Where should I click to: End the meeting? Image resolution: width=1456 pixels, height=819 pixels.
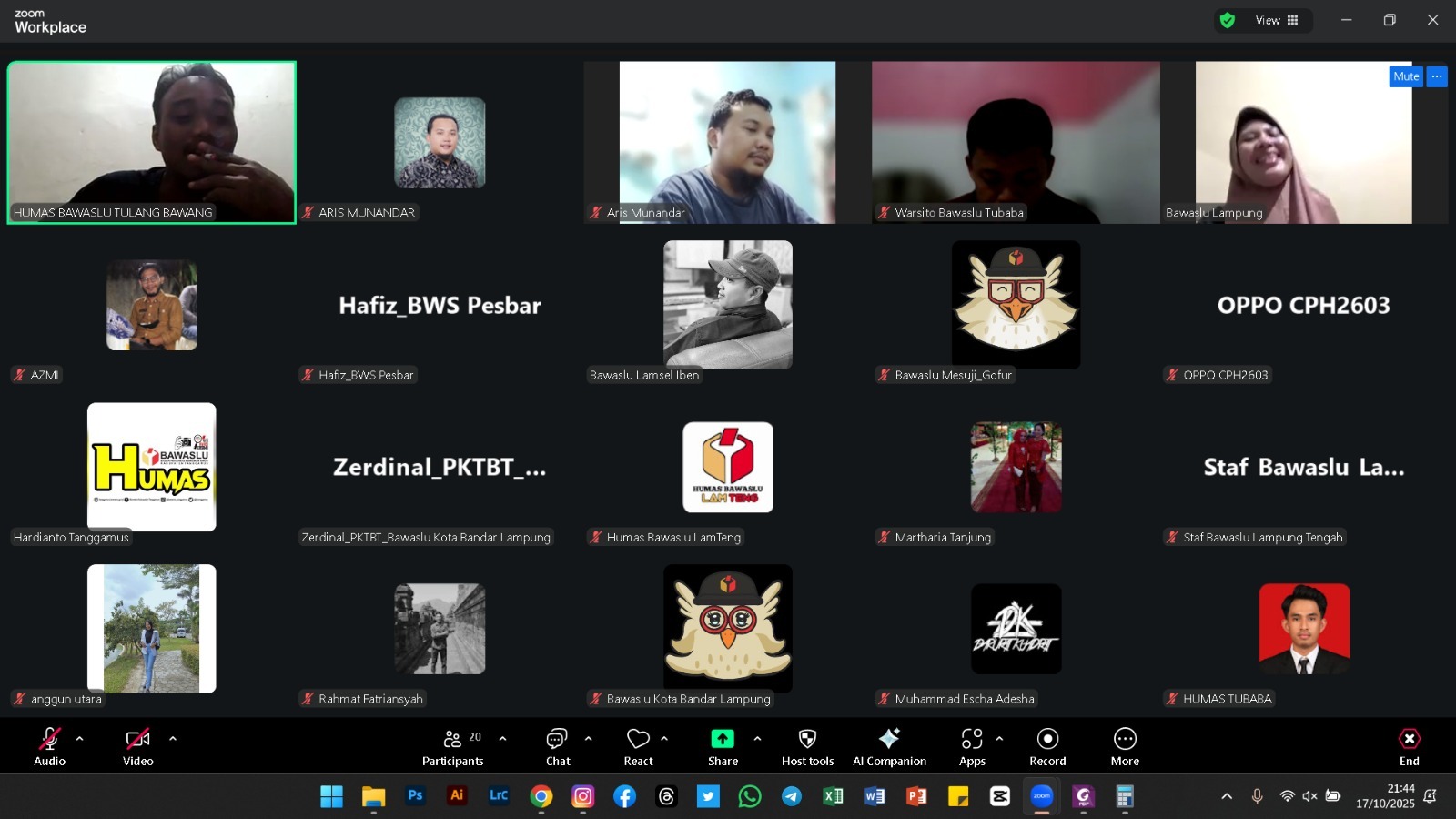tap(1409, 746)
